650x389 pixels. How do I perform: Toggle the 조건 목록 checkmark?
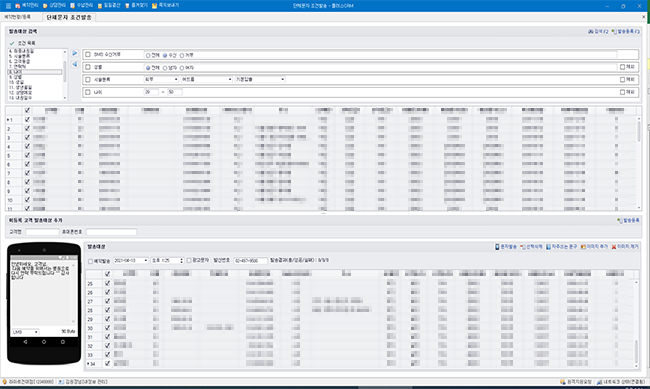(x=12, y=43)
